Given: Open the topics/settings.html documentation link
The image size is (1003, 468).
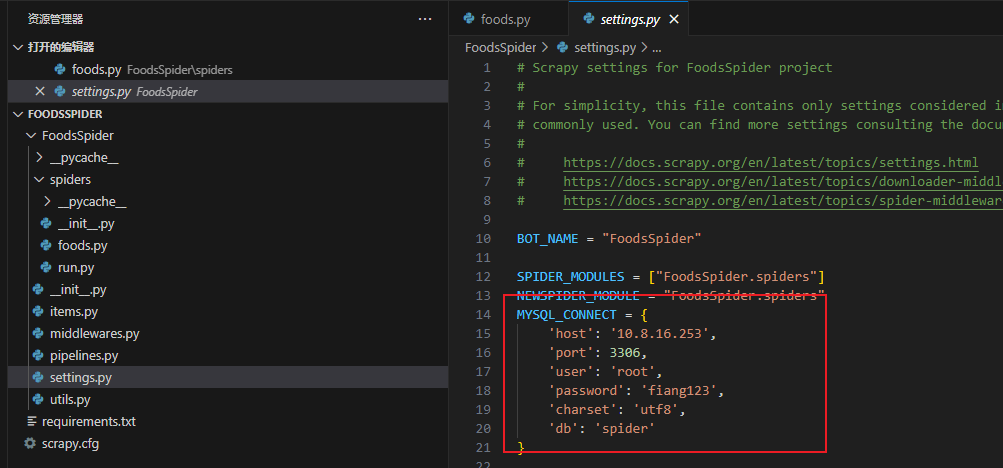Looking at the screenshot, I should click(771, 162).
